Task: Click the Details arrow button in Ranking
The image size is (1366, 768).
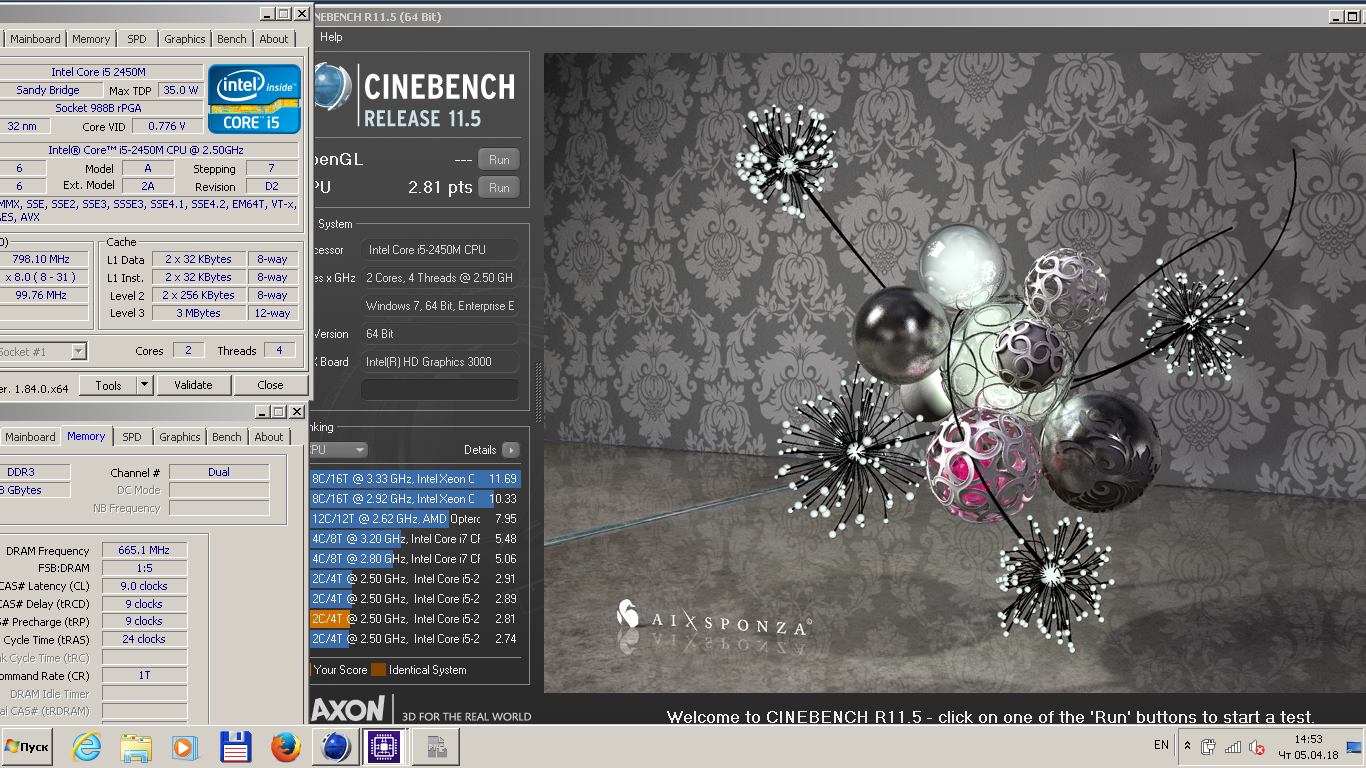Action: coord(510,450)
